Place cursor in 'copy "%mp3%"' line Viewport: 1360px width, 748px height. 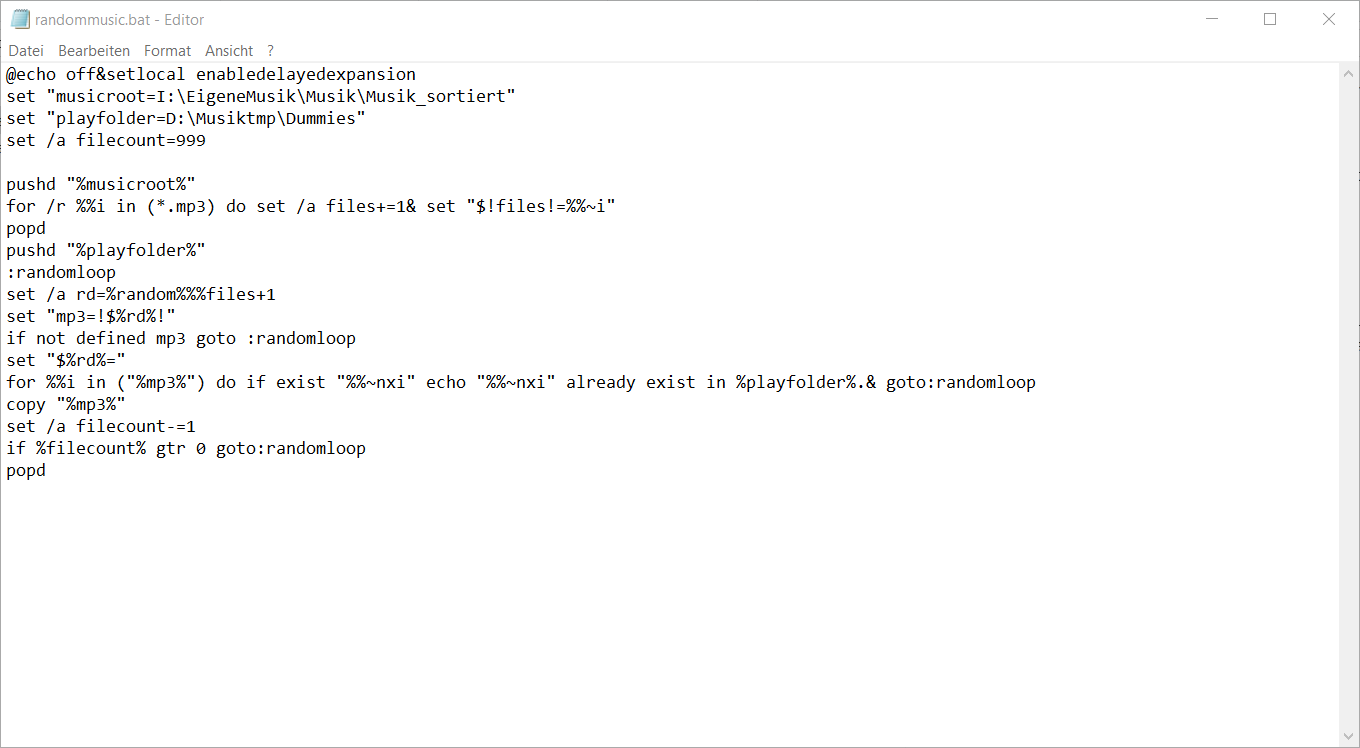pyautogui.click(x=66, y=404)
